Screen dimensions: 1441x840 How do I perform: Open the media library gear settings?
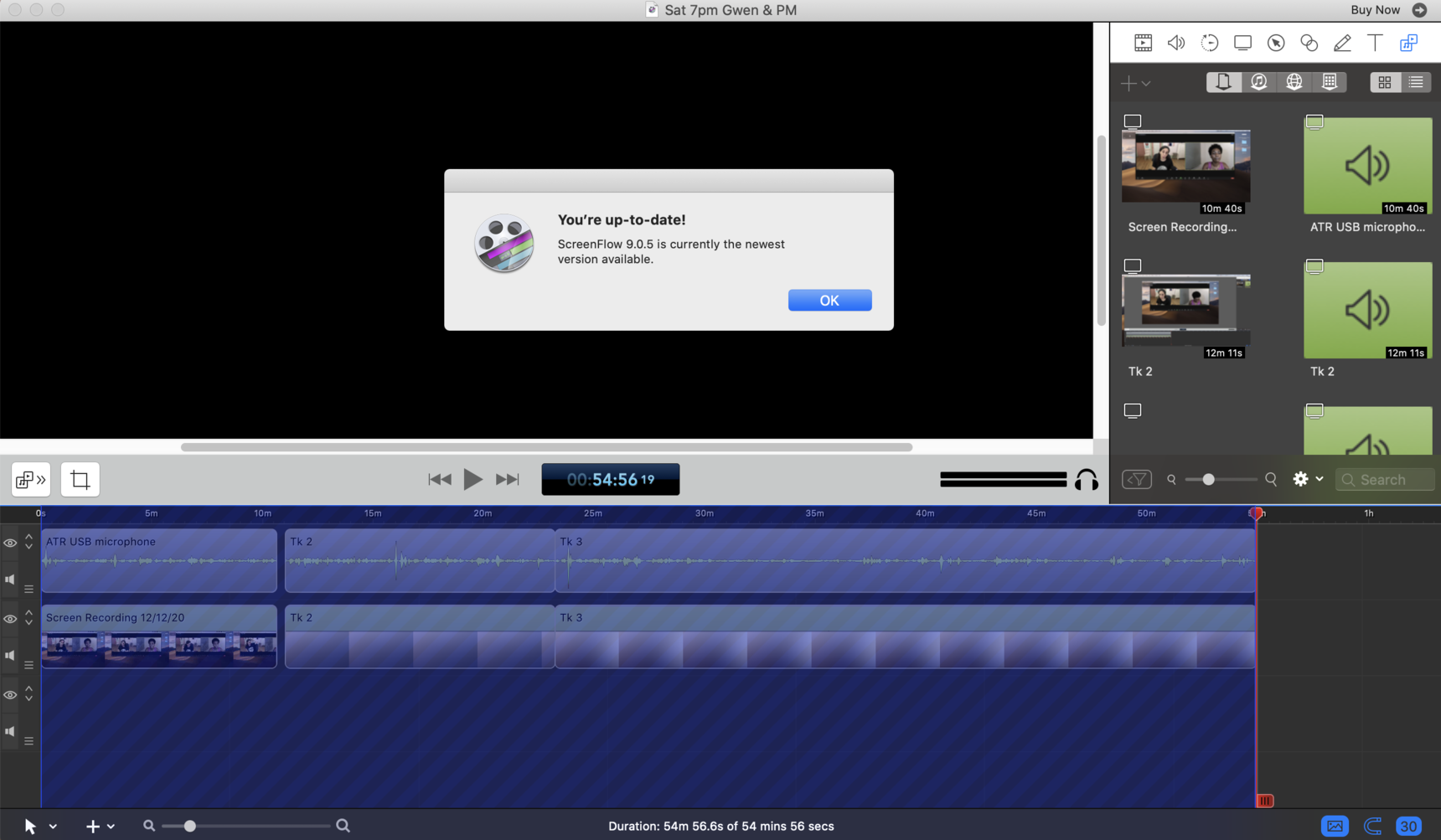click(1300, 479)
